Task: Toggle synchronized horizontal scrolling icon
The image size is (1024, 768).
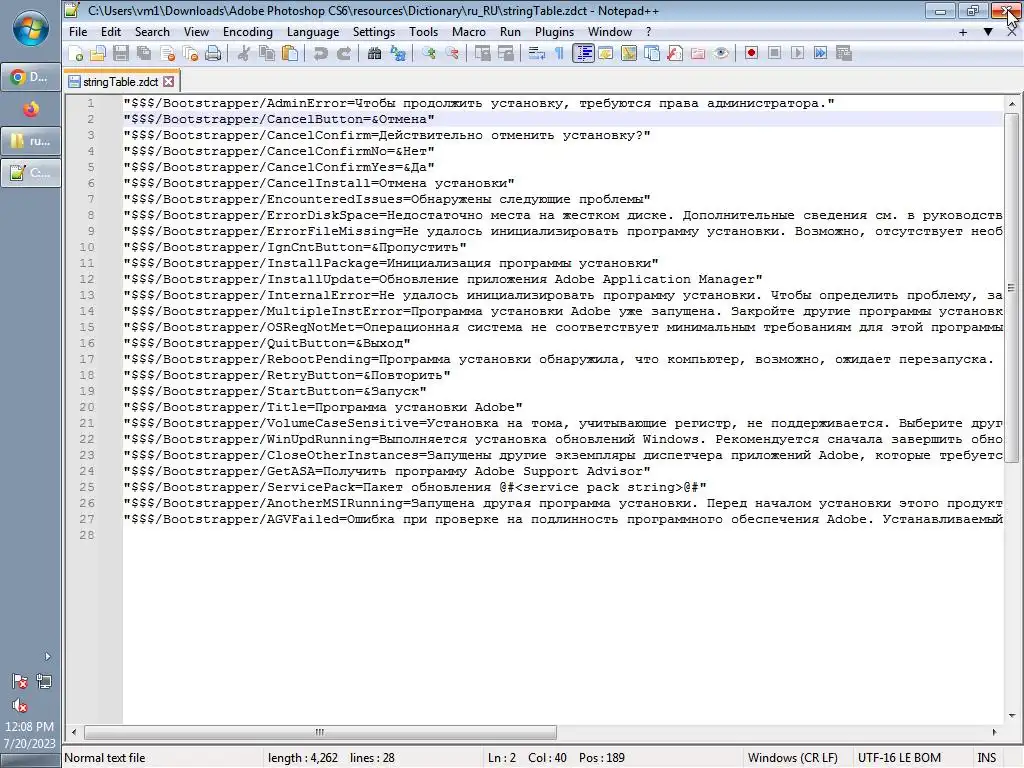Action: pos(505,54)
